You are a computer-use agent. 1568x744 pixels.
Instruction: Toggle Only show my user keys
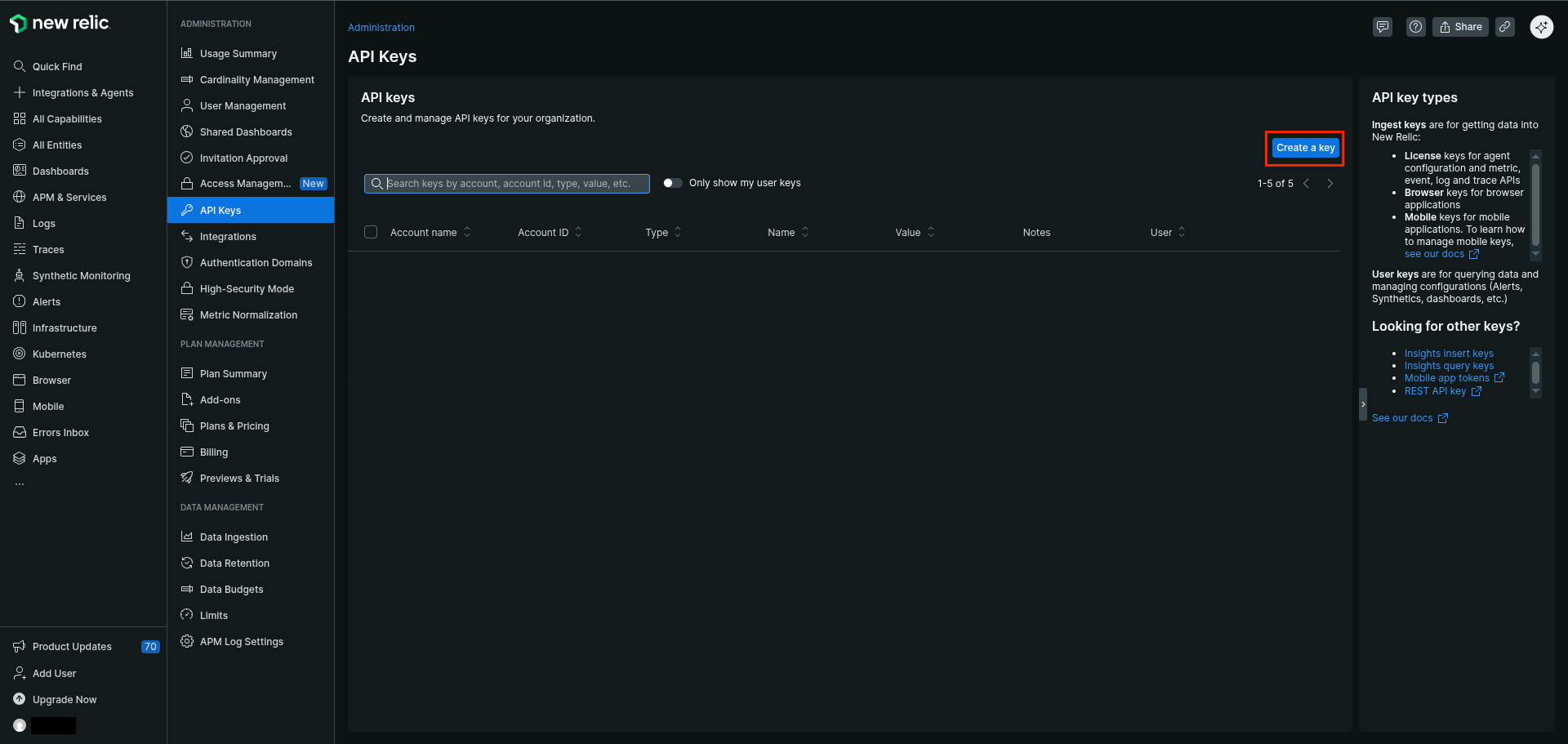[672, 183]
